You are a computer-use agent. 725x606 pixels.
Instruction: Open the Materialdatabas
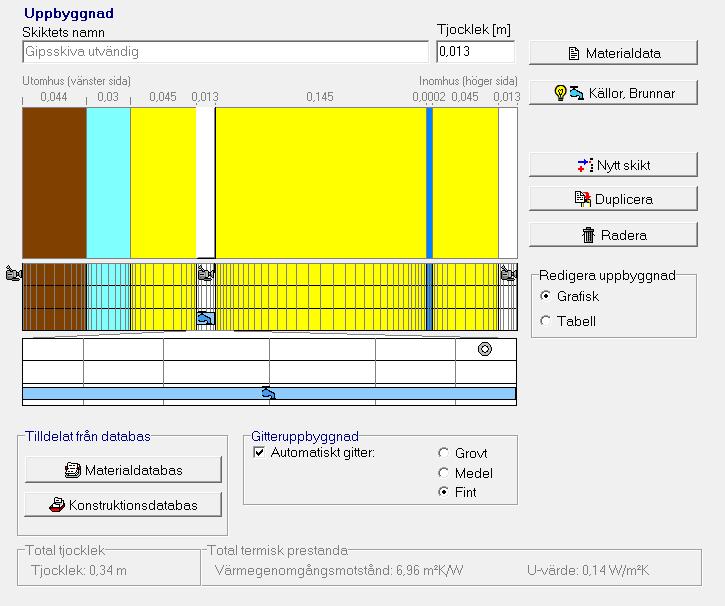click(x=123, y=470)
